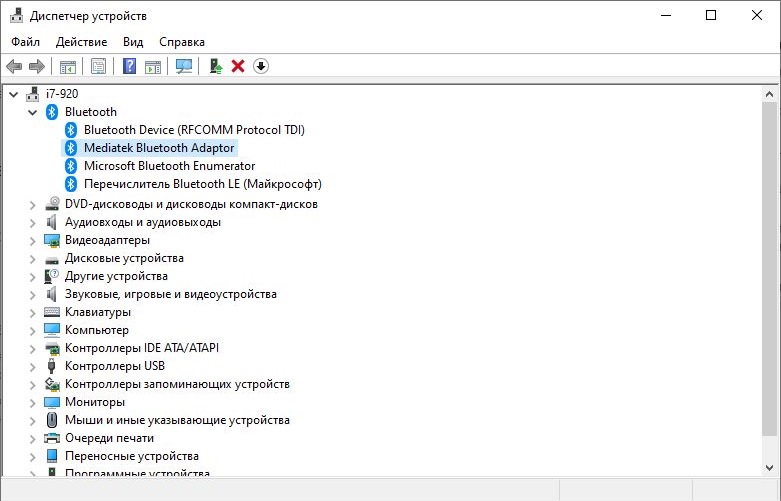Select Mediatek Bluetooth Adaptor
The height and width of the screenshot is (501, 781).
coord(159,148)
